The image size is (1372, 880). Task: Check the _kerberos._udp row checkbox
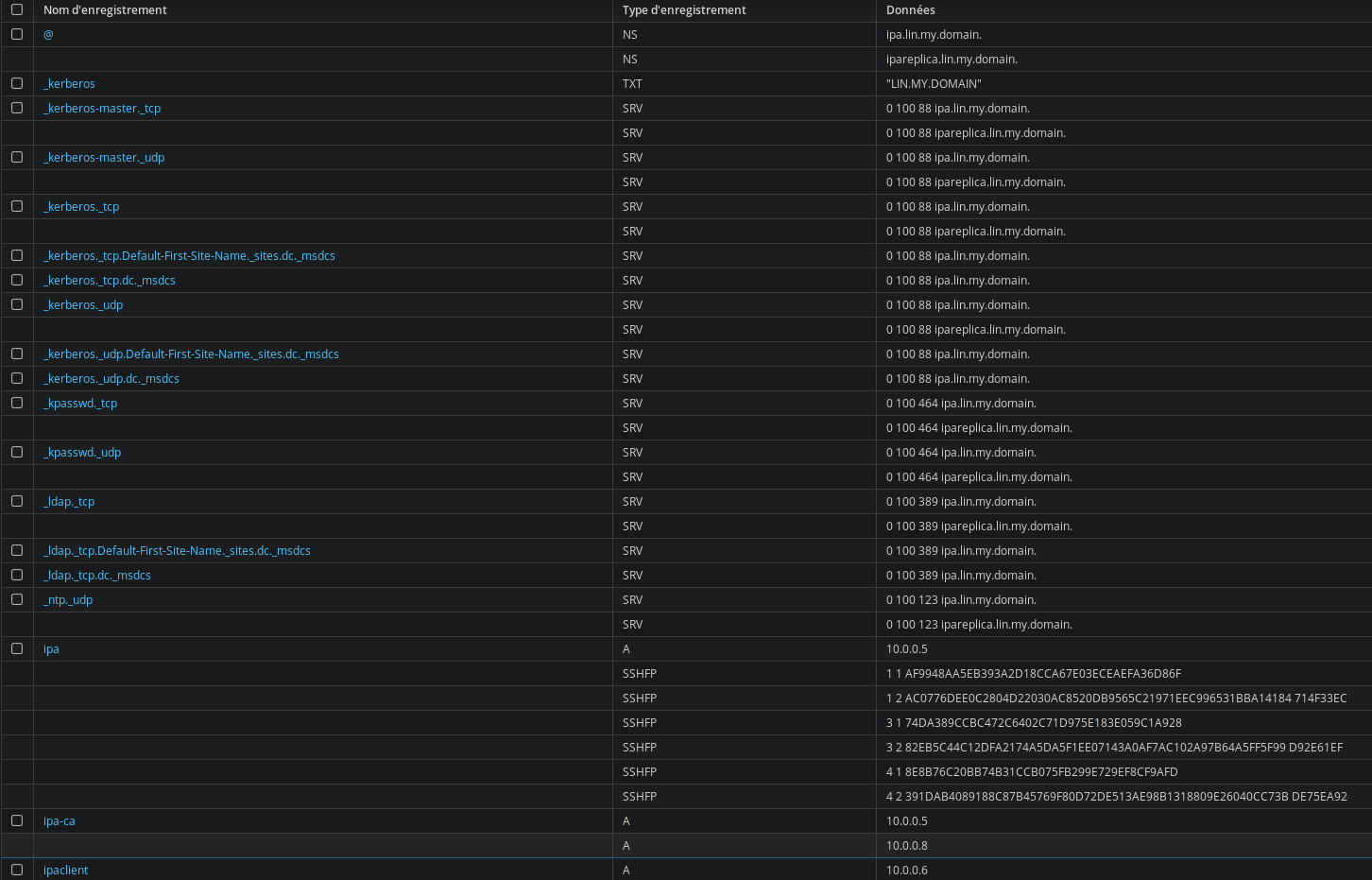[17, 304]
